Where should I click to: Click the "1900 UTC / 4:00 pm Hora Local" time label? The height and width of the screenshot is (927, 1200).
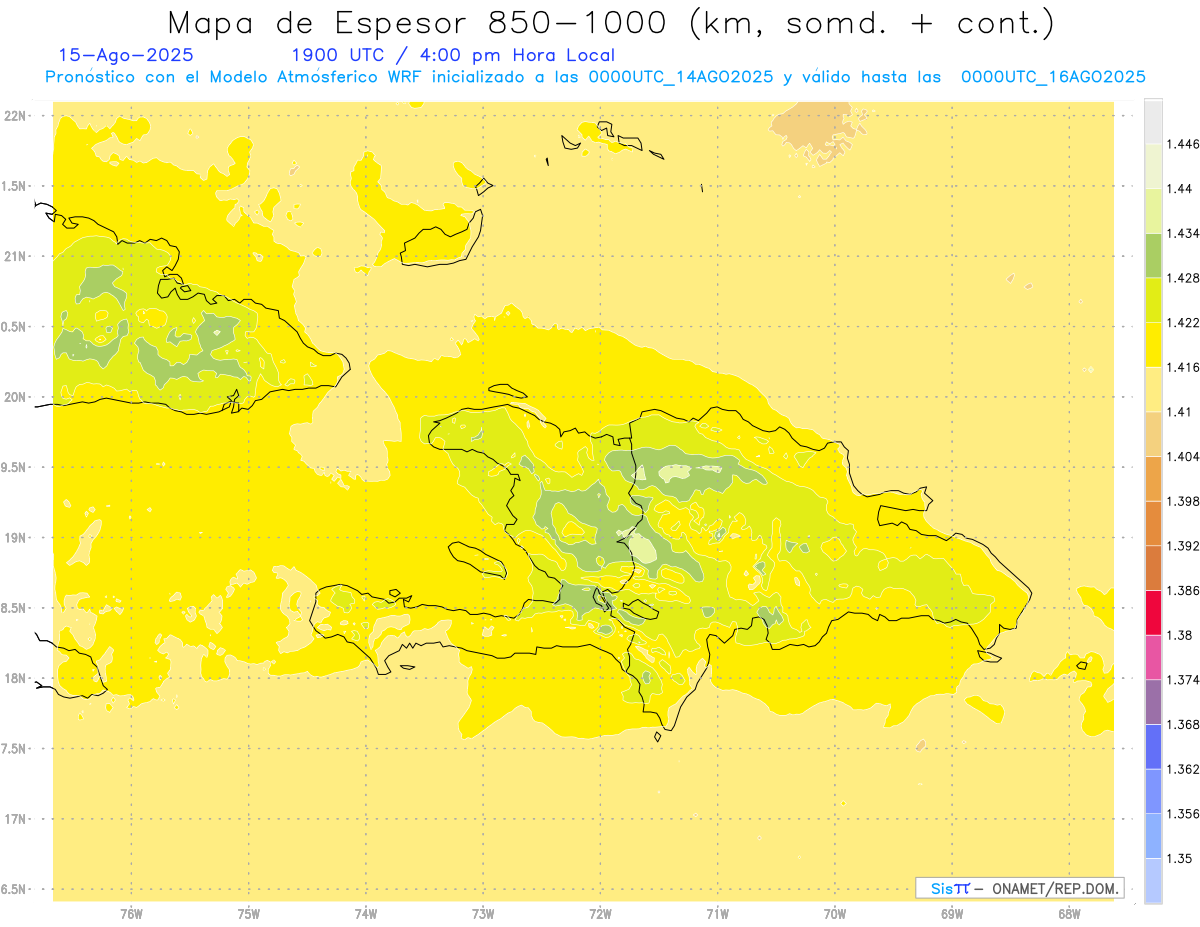453,56
